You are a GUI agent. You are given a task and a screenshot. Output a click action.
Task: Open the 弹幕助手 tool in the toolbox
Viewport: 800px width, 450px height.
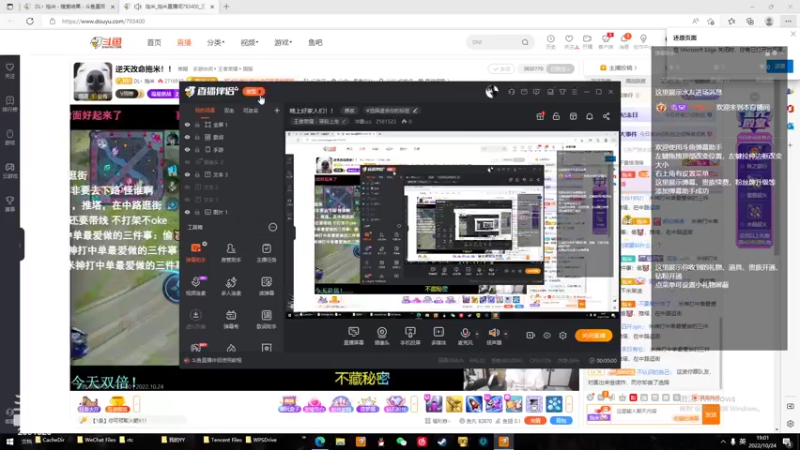[x=195, y=252]
